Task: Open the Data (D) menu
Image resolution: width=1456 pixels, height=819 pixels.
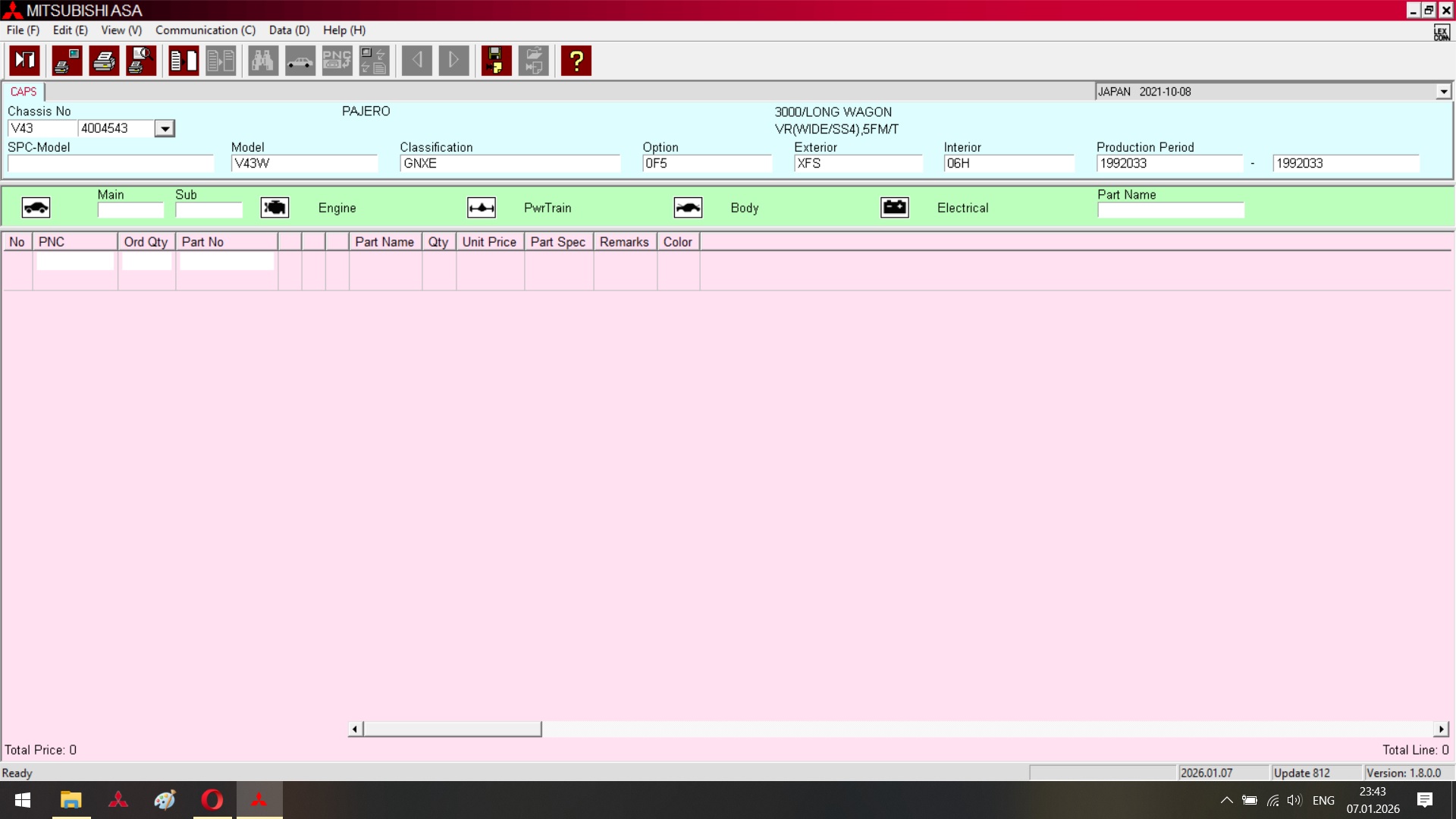Action: (x=289, y=30)
